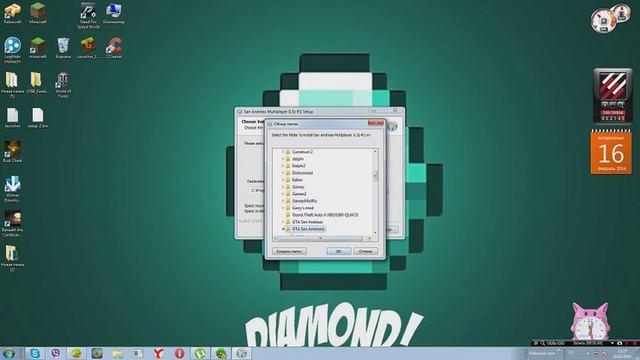Expand the Garry's mod folder node

coord(282,208)
